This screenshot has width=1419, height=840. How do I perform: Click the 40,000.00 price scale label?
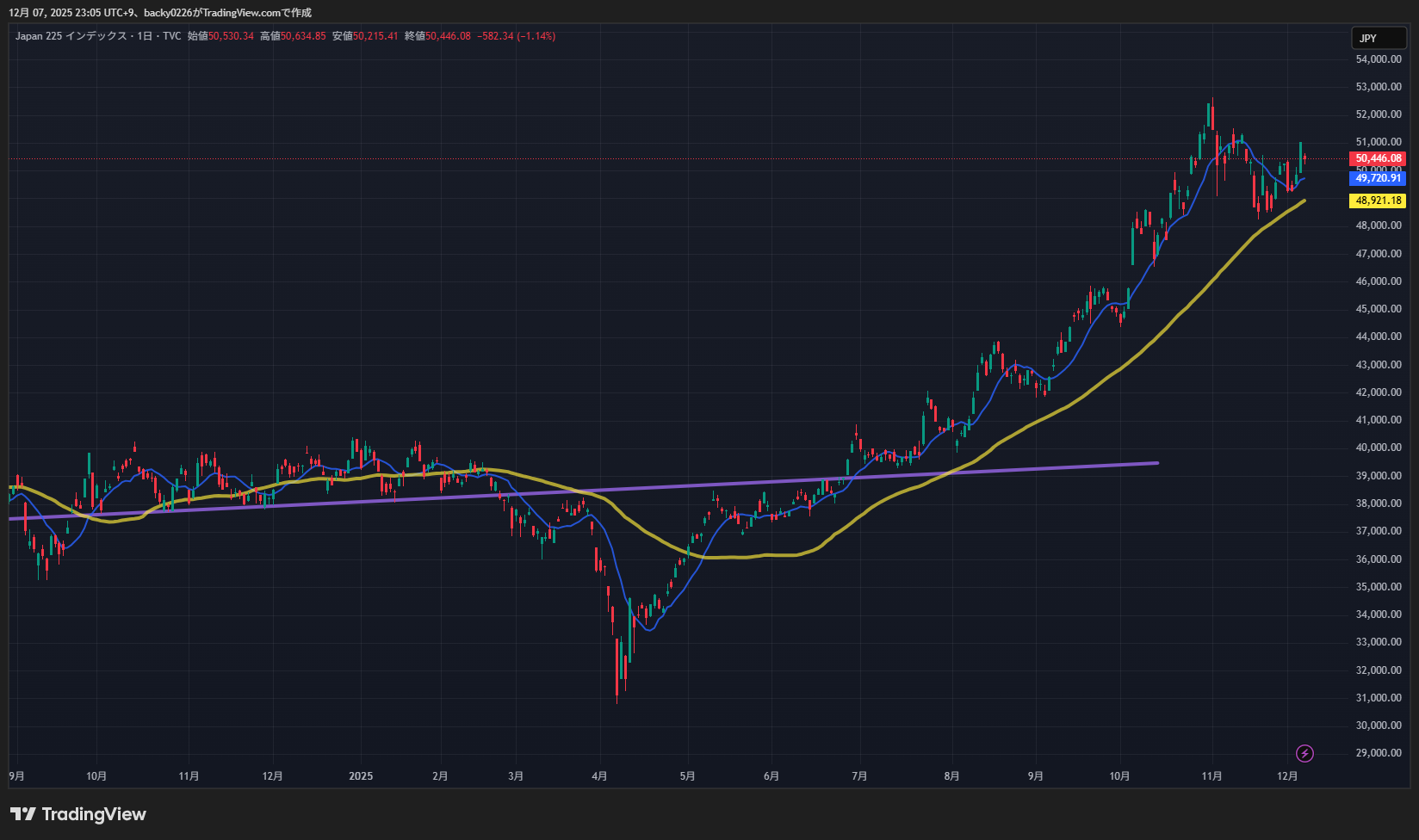(1378, 448)
